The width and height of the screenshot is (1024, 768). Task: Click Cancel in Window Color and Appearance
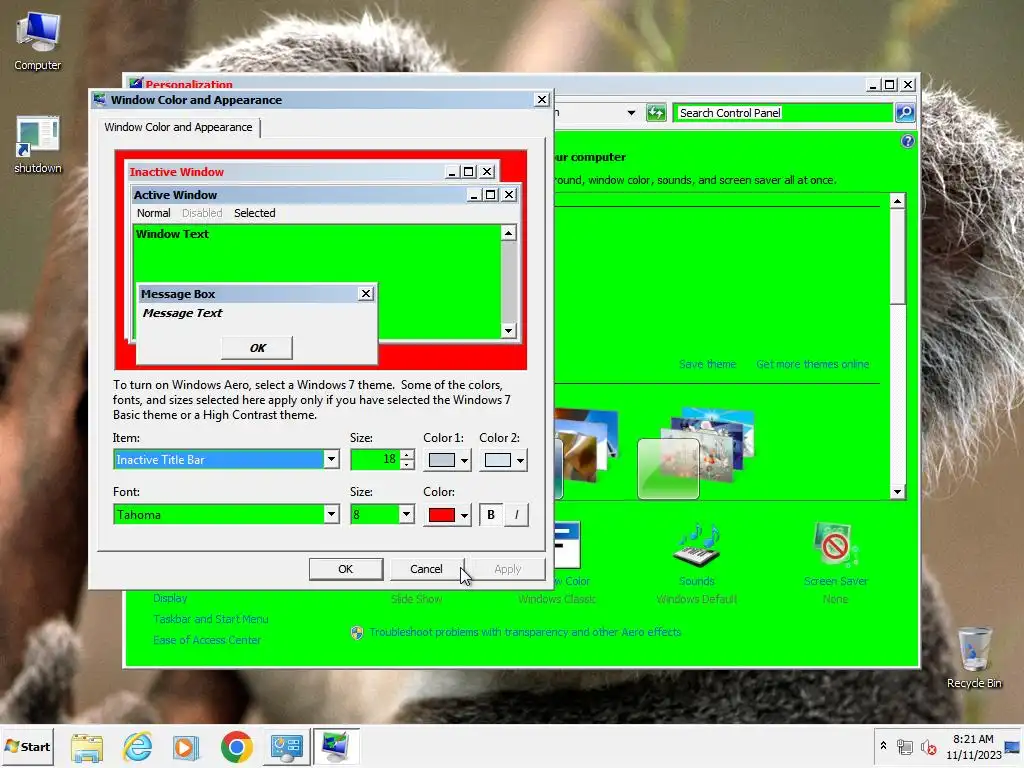426,569
